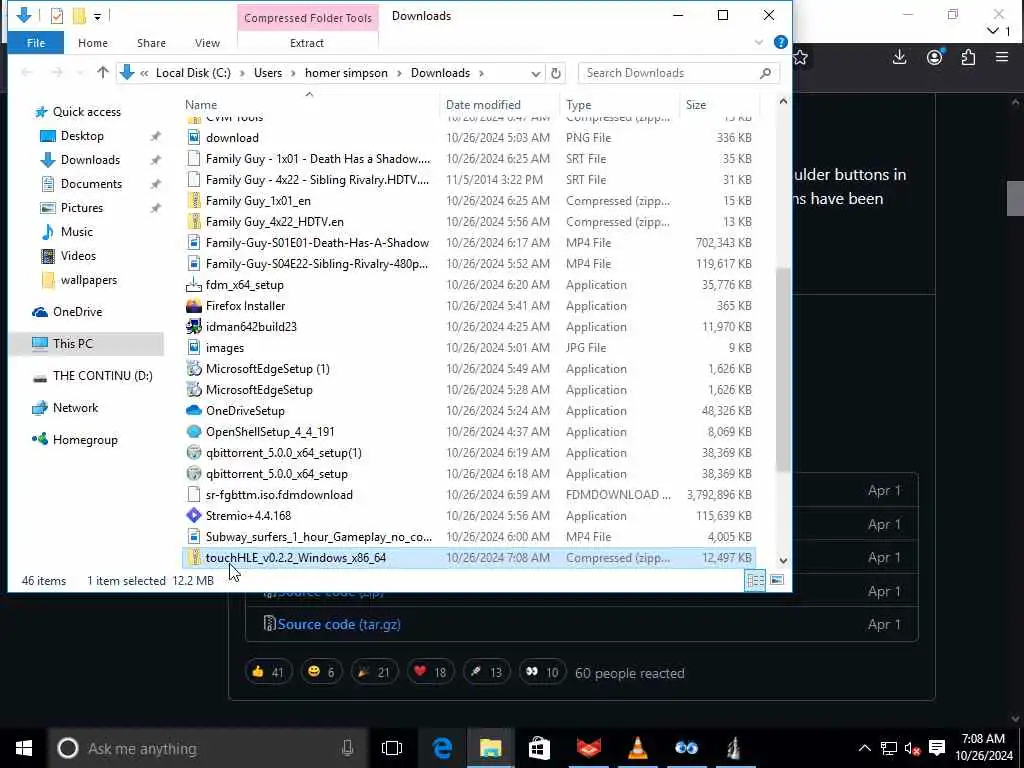Image resolution: width=1024 pixels, height=768 pixels.
Task: Open the Customize Quick Access Toolbar dropdown
Action: (97, 16)
